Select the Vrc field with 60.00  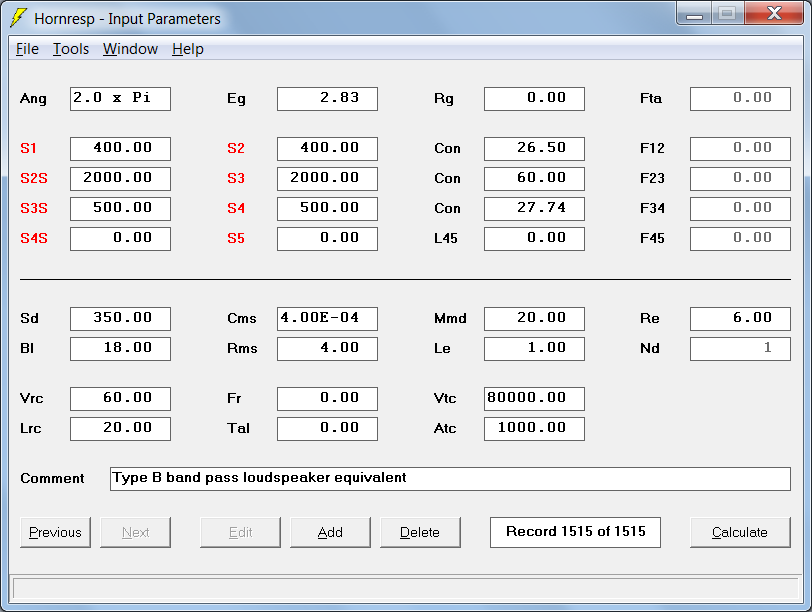(x=120, y=399)
